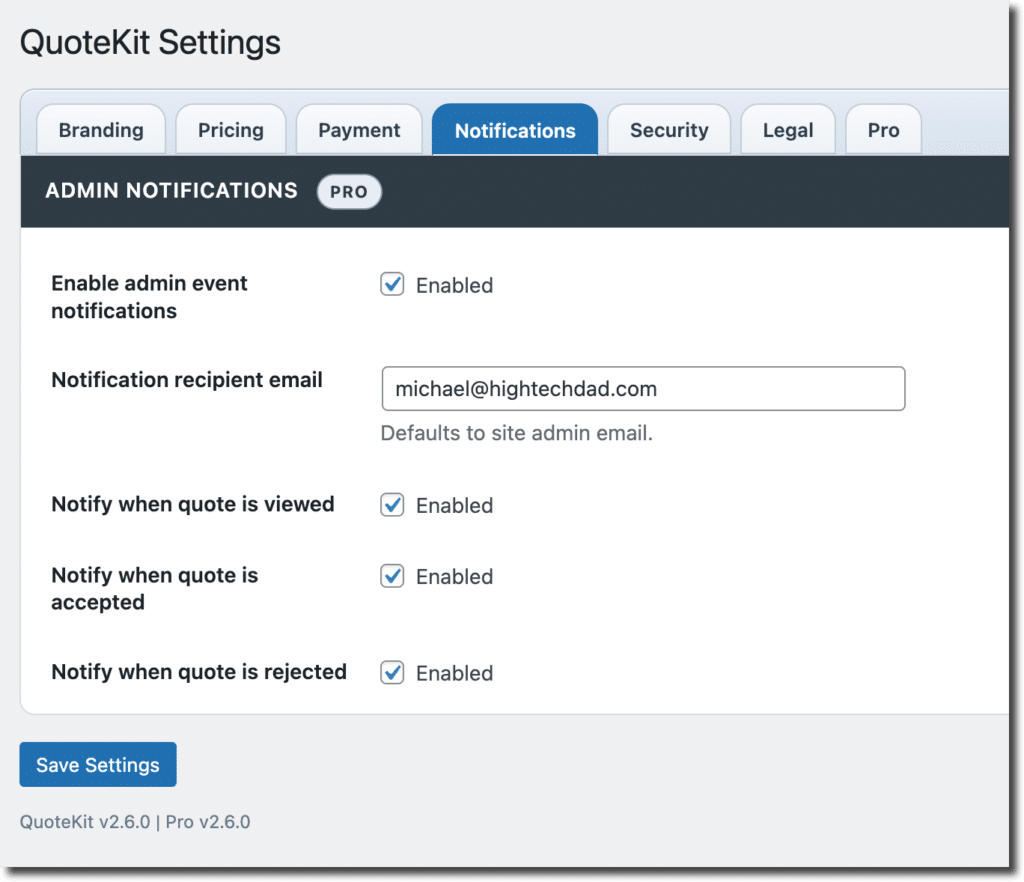
Task: Switch to the Legal tab
Action: pyautogui.click(x=788, y=130)
